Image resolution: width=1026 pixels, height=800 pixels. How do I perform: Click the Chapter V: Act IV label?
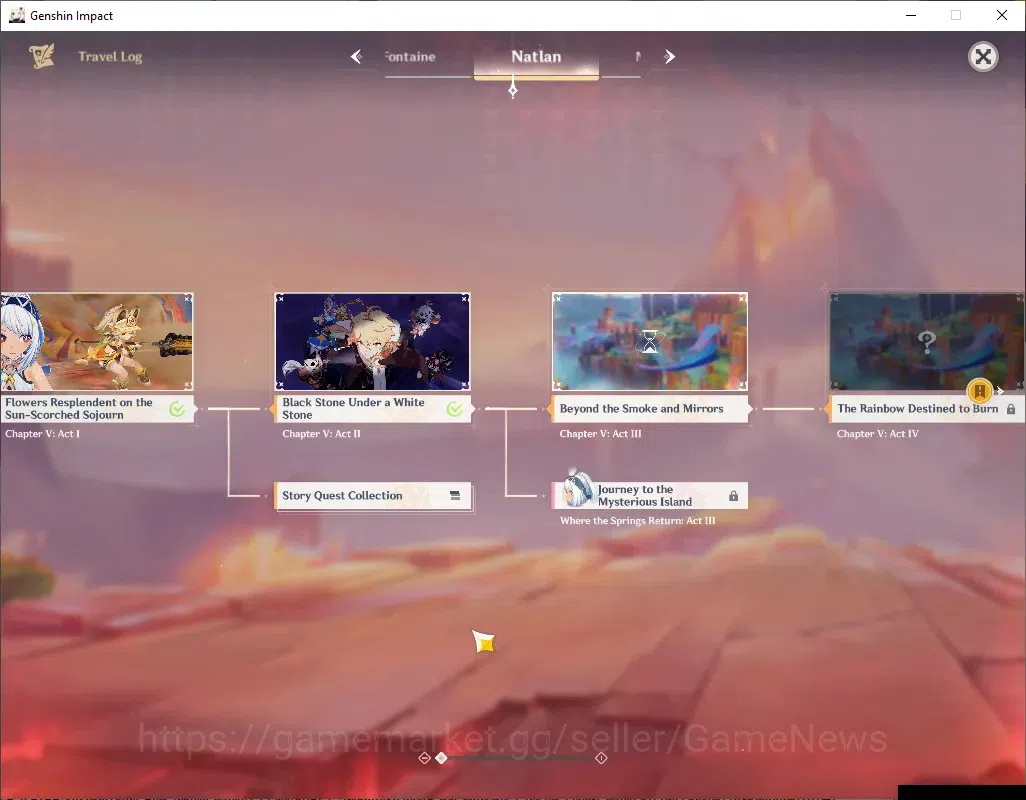[x=877, y=434]
